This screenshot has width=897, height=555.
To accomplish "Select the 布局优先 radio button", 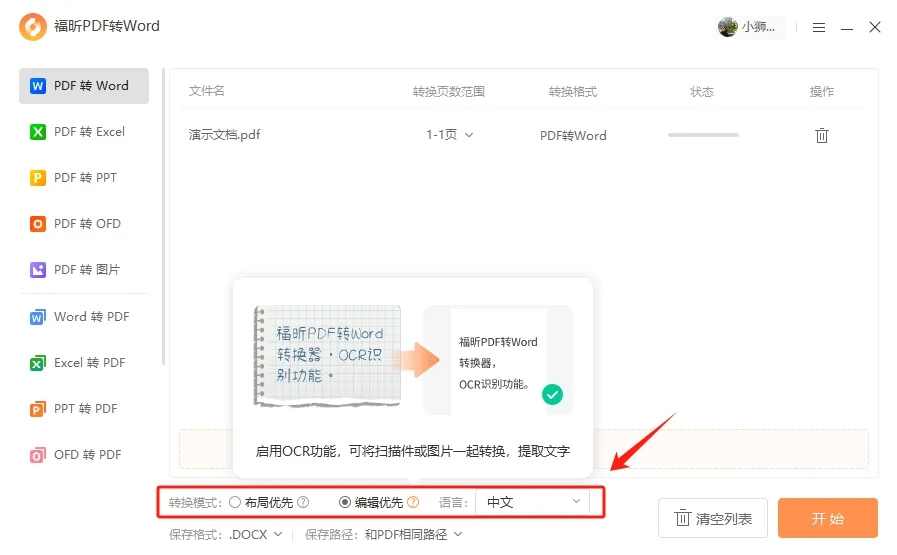I will click(235, 502).
